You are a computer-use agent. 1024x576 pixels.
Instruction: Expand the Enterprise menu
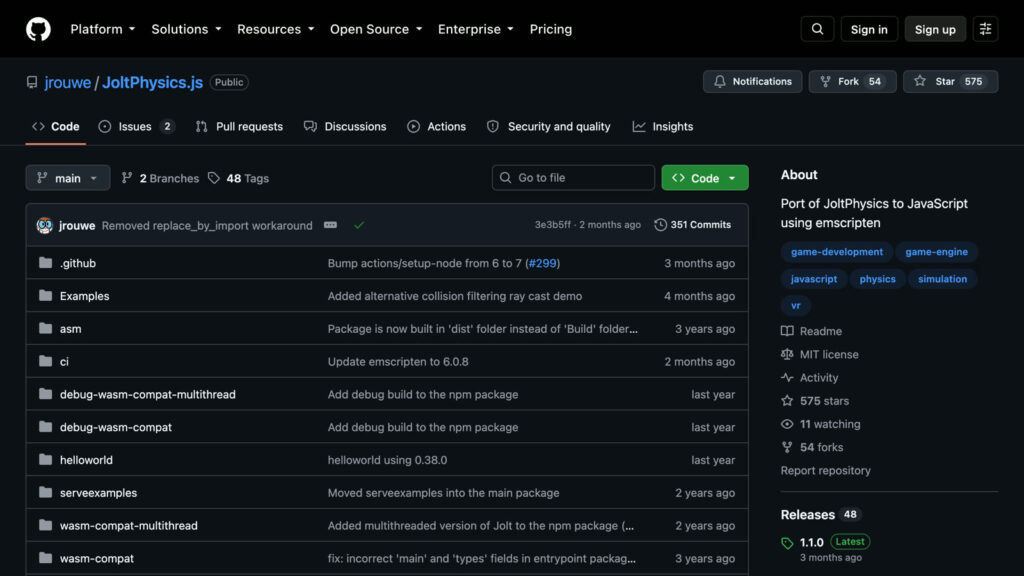(x=475, y=29)
